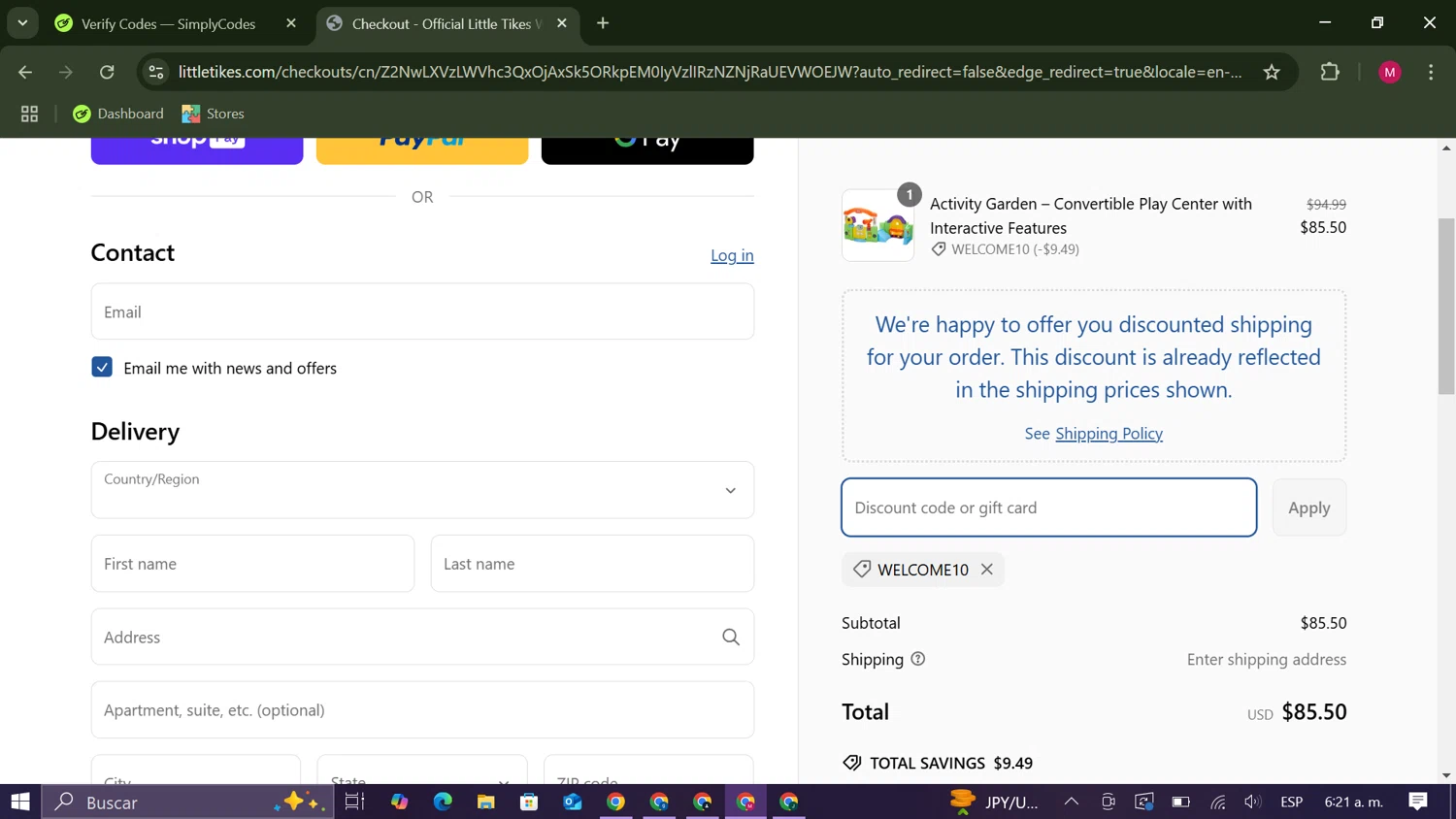Close the Verify Codes tab
This screenshot has height=819, width=1456.
(x=291, y=23)
